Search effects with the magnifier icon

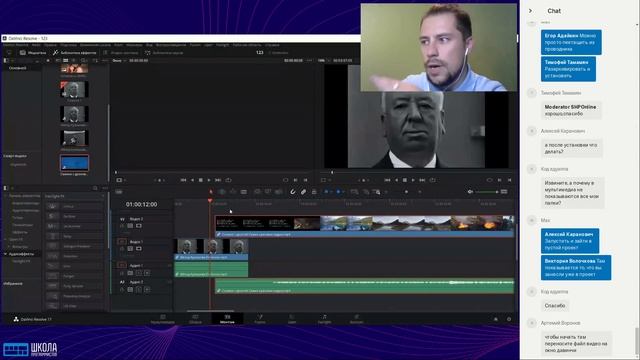95,188
